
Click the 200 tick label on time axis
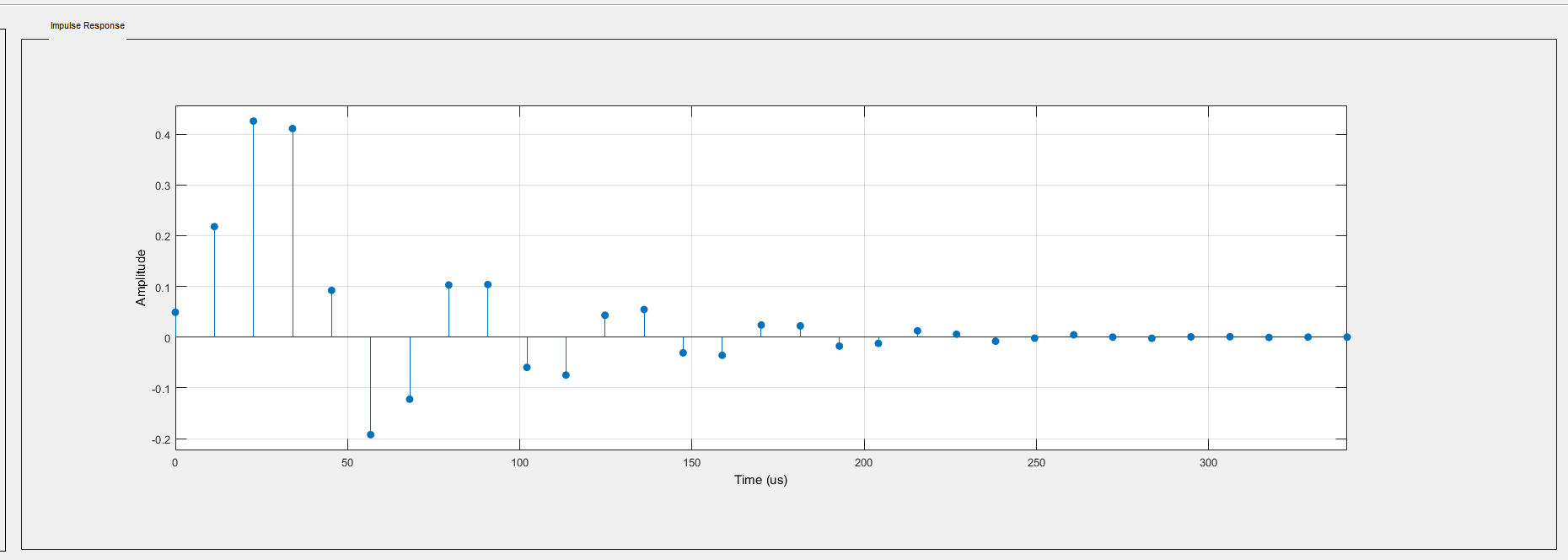(863, 463)
